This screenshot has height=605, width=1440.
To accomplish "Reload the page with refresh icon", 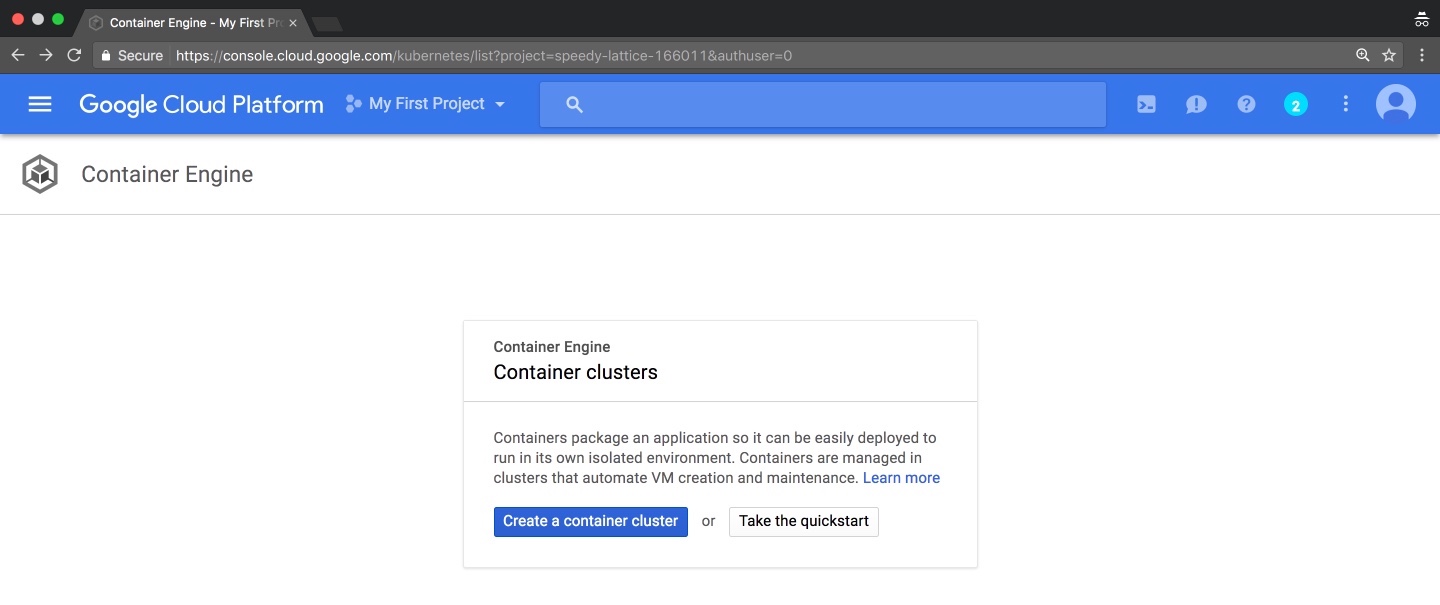I will 74,55.
